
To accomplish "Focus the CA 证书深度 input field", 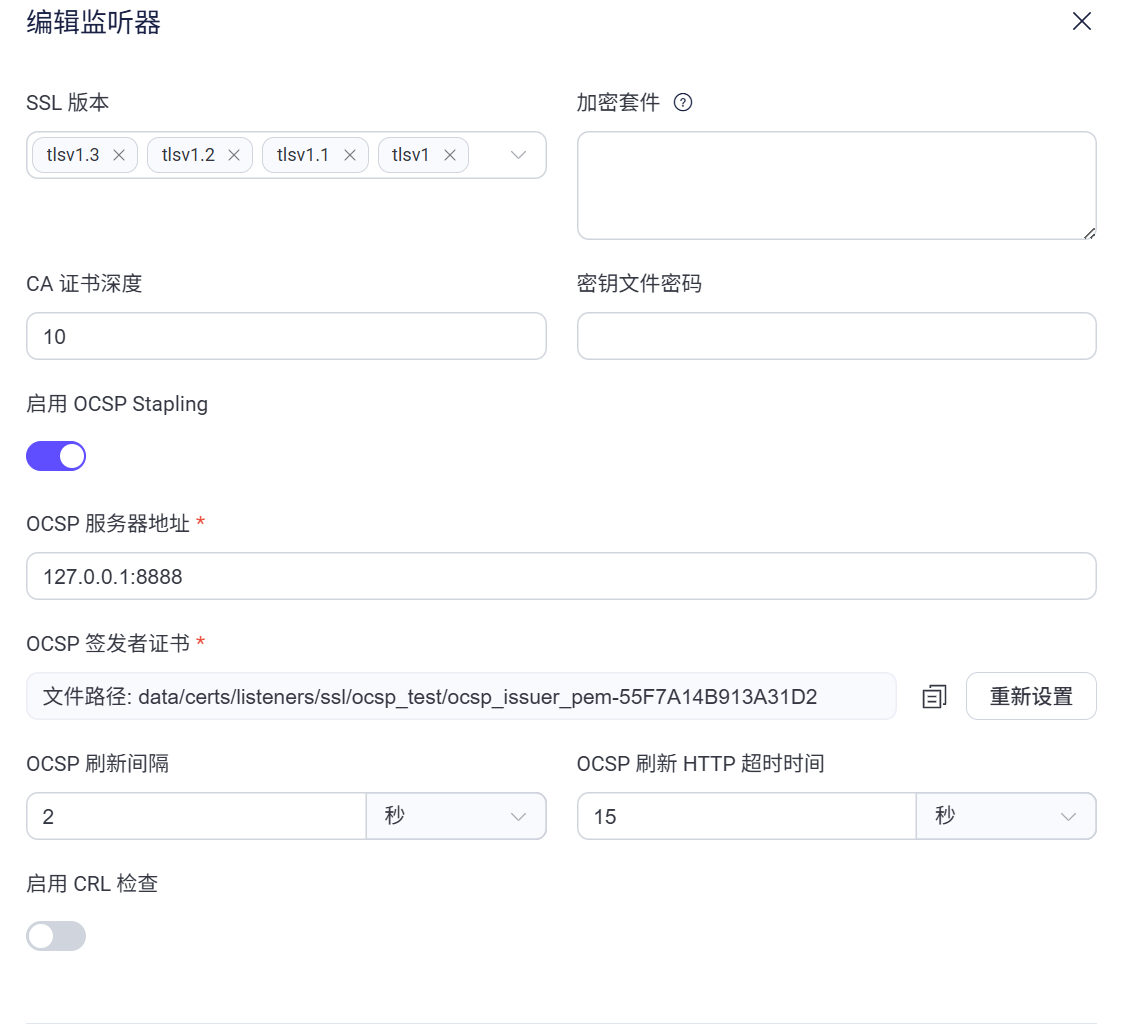I will tap(286, 336).
